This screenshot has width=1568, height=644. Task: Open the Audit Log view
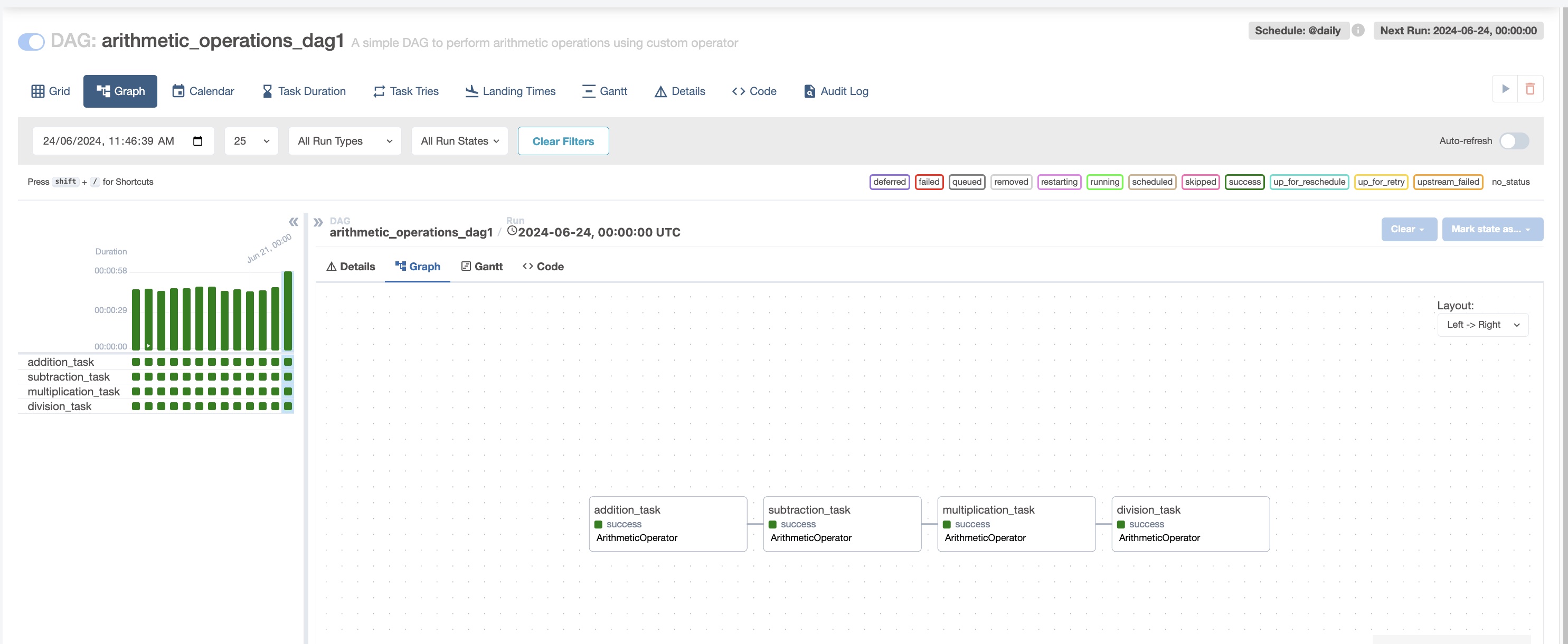(x=836, y=91)
